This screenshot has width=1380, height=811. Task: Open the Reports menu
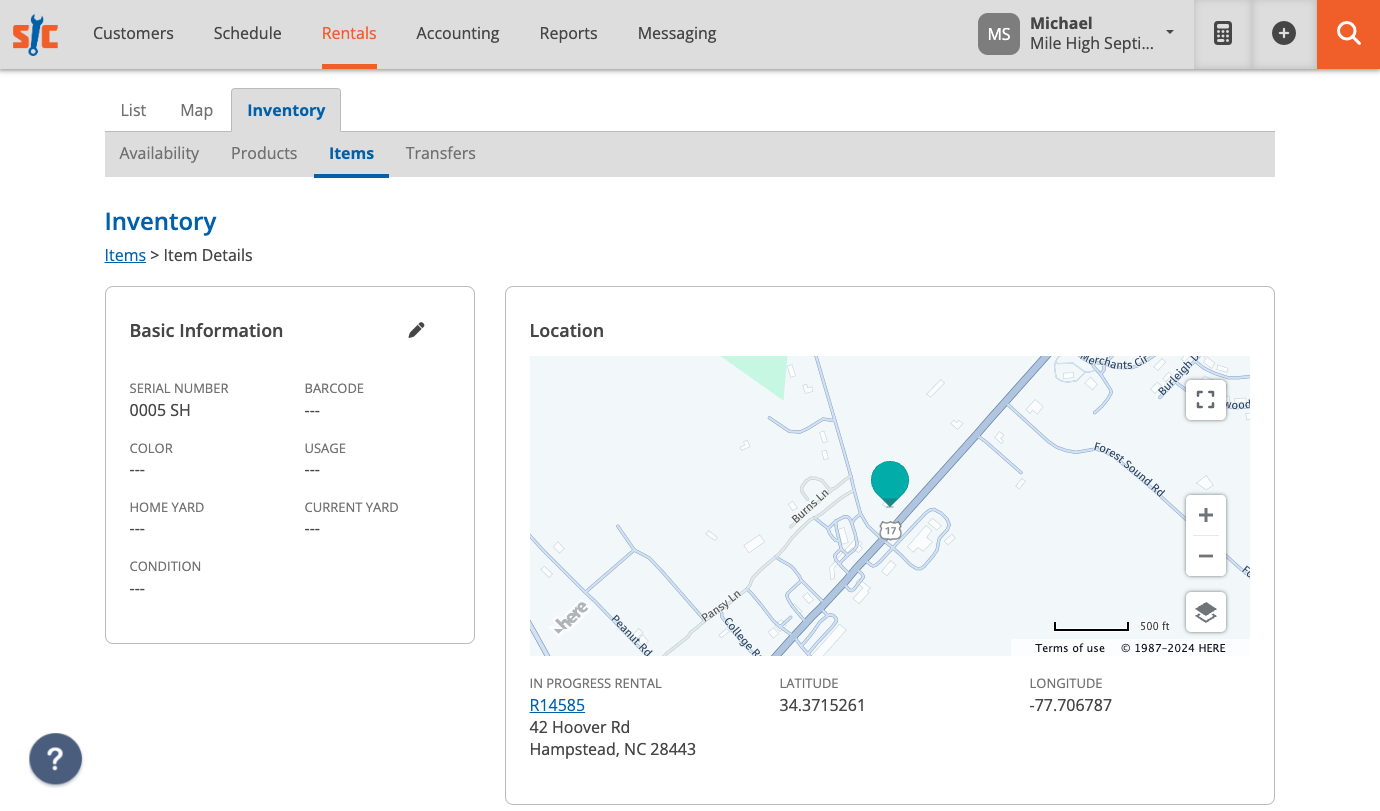click(x=568, y=33)
